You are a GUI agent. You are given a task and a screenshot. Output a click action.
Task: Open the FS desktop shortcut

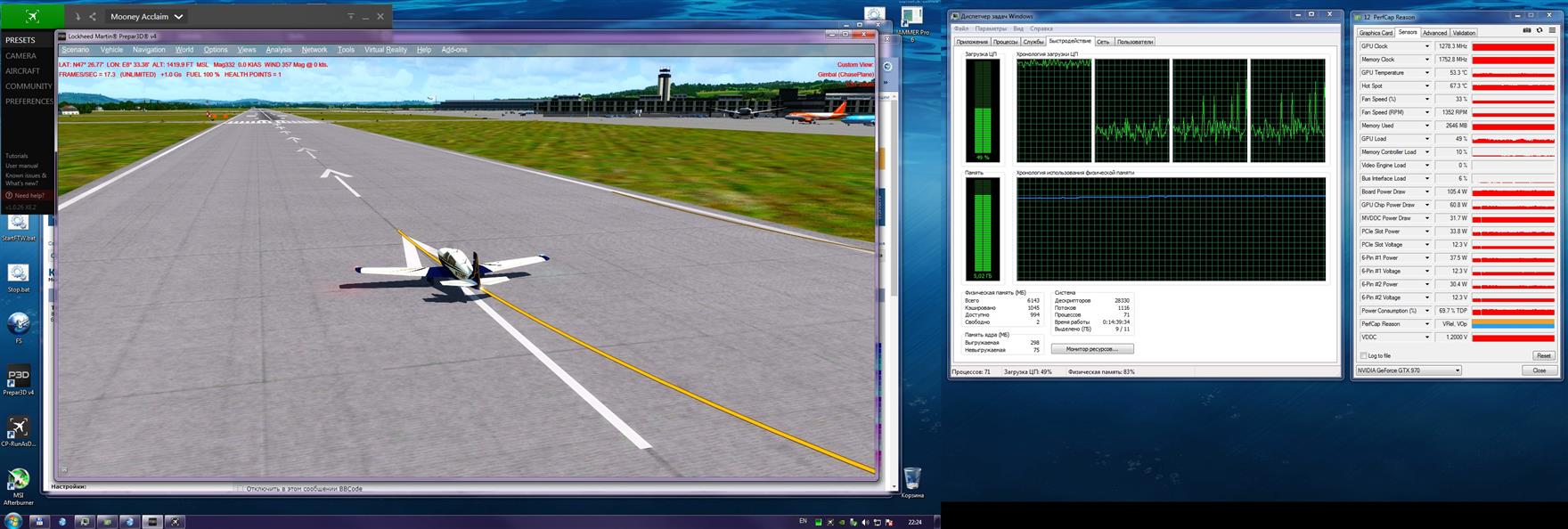coord(19,327)
